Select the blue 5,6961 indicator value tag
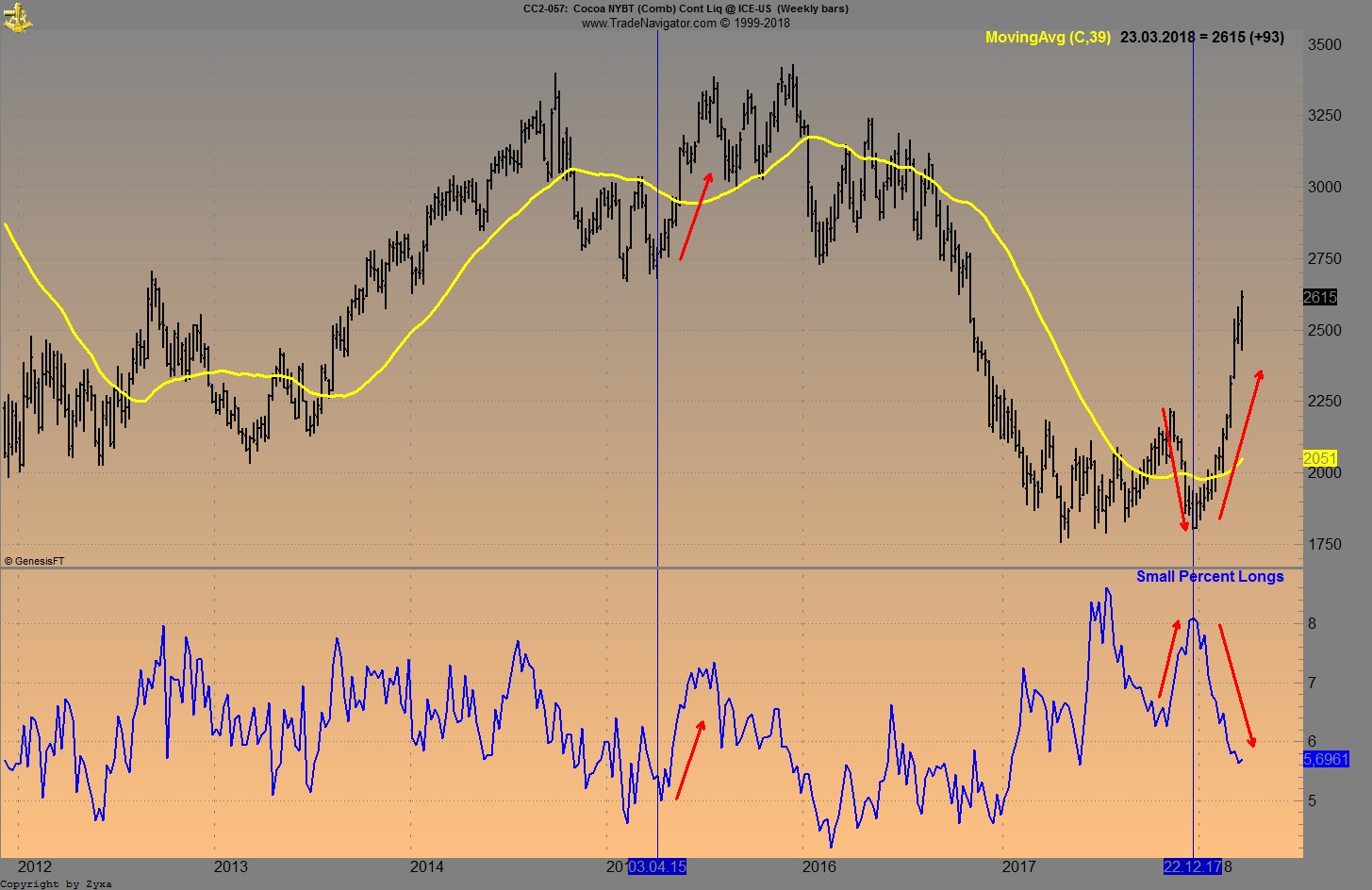 [1326, 759]
